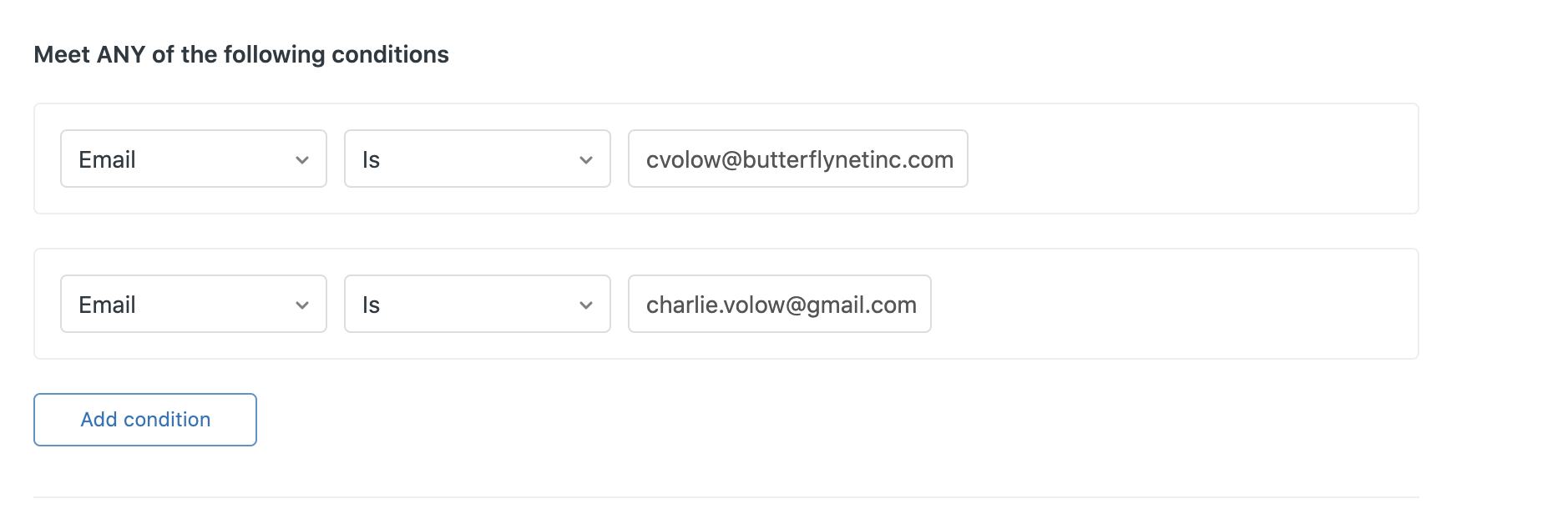Open the first condition's Is operator dropdown
Screen dimensions: 1568x519
coord(477,159)
